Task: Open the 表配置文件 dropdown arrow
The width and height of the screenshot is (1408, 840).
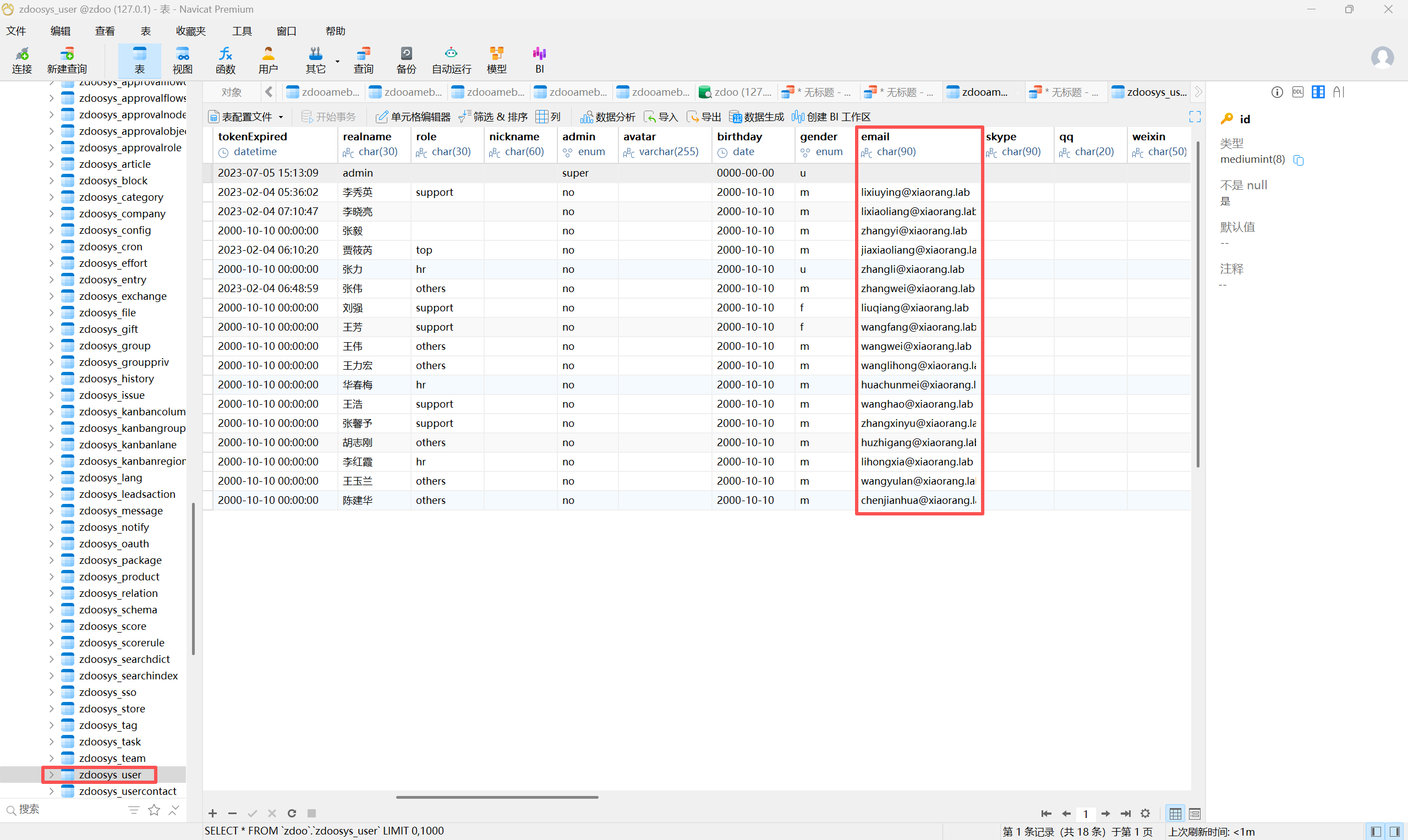Action: [281, 117]
